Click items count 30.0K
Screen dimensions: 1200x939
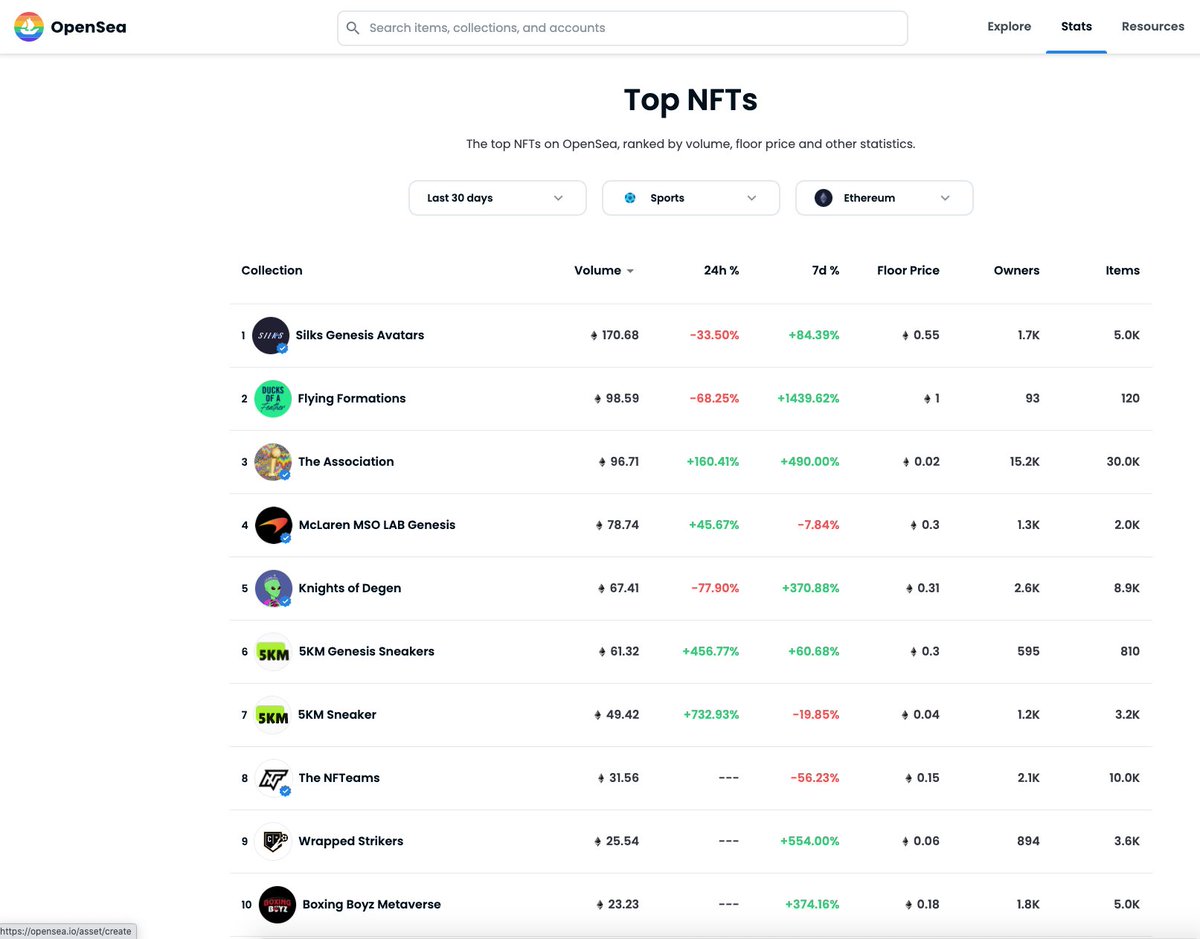(x=1124, y=461)
